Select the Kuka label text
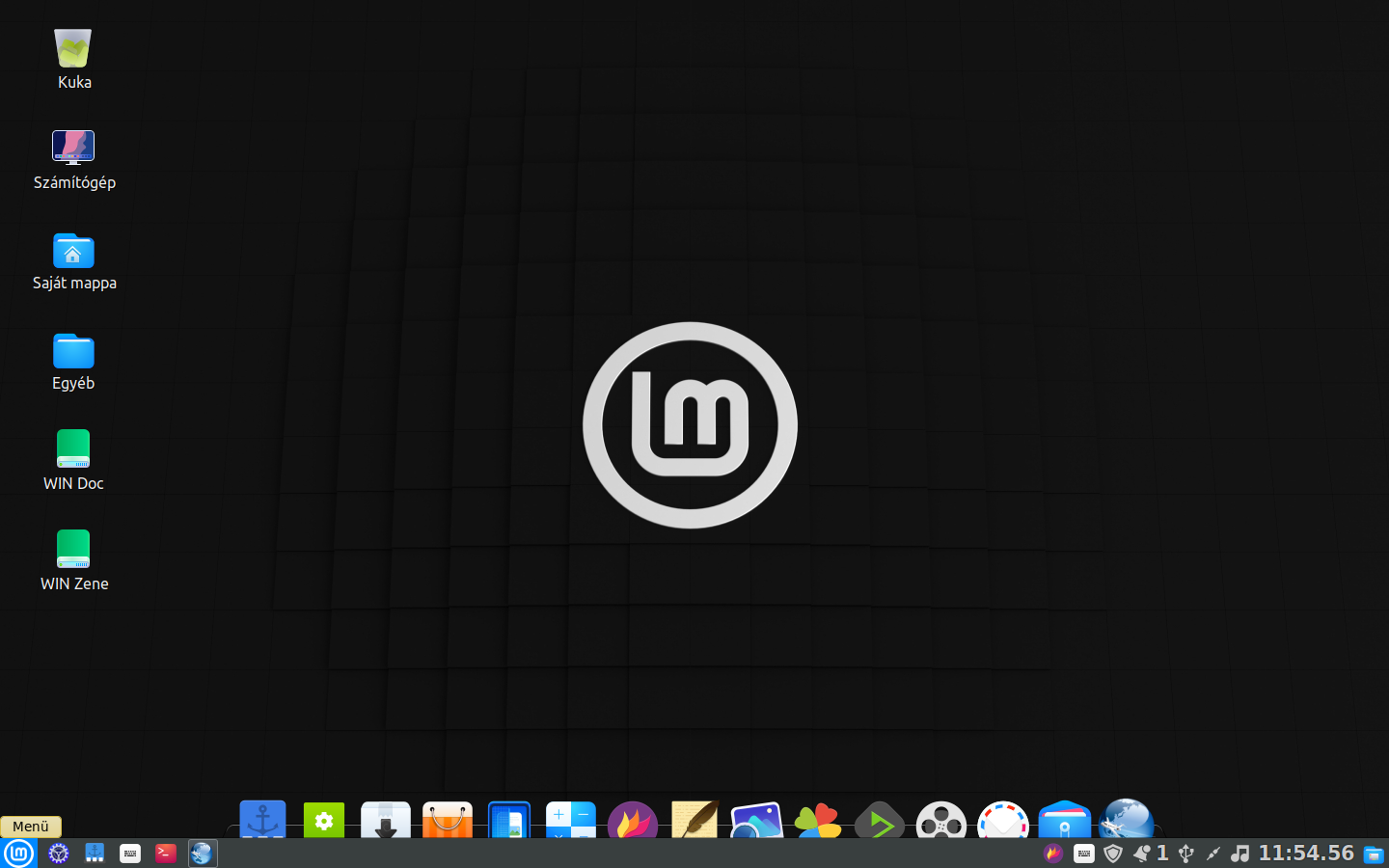 coord(74,83)
